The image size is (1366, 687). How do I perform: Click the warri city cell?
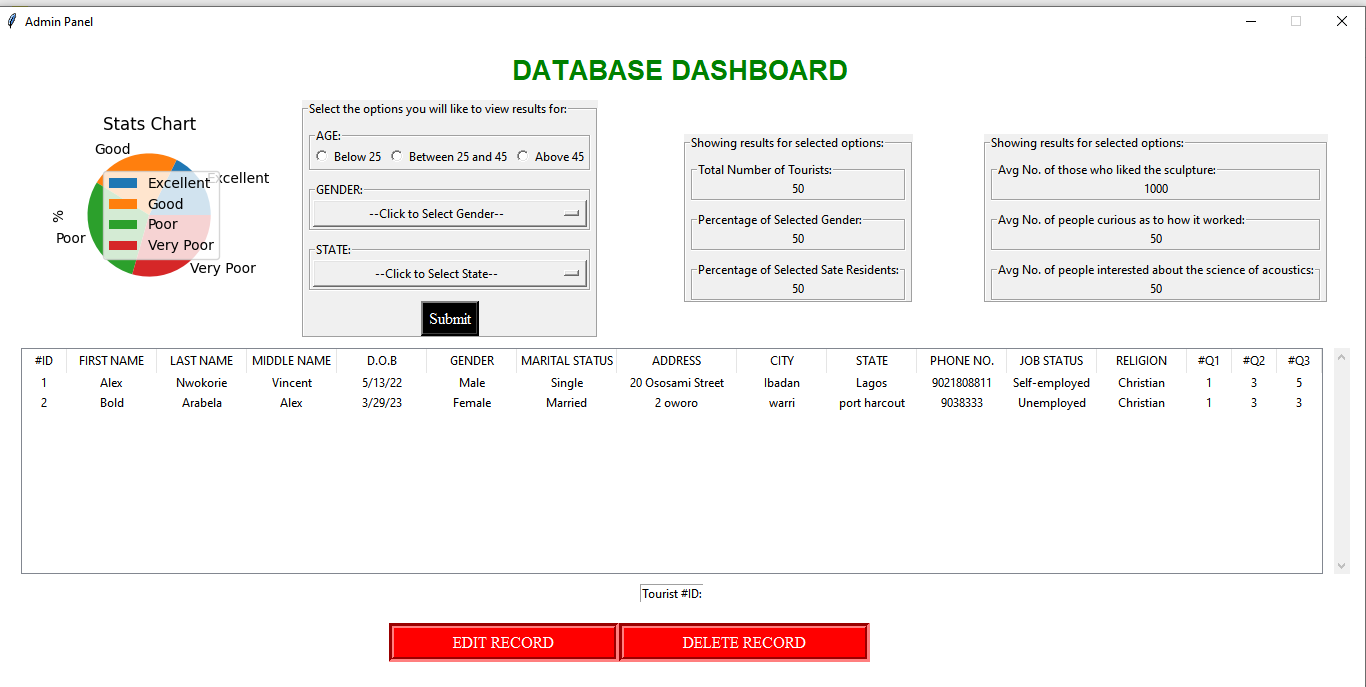click(x=782, y=403)
